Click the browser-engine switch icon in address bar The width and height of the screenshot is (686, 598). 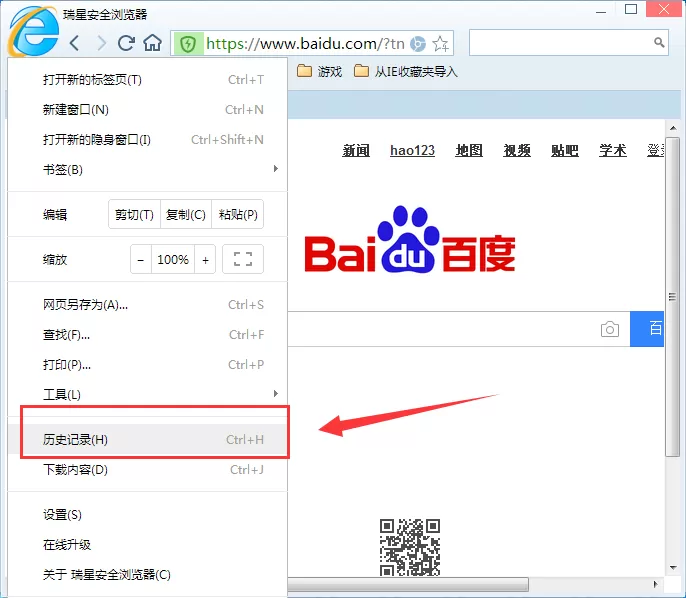coord(418,44)
